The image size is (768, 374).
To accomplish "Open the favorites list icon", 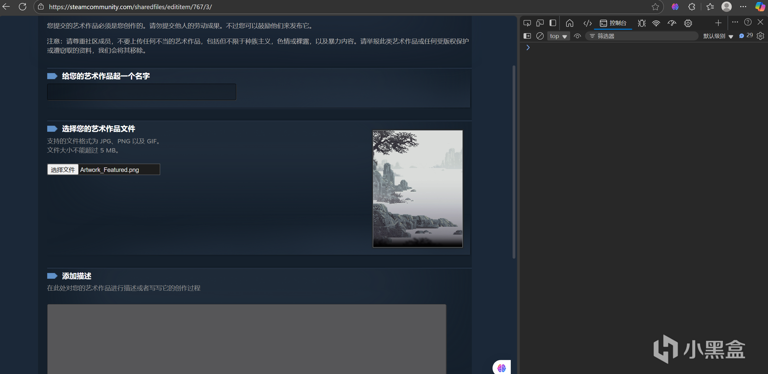I will (710, 7).
